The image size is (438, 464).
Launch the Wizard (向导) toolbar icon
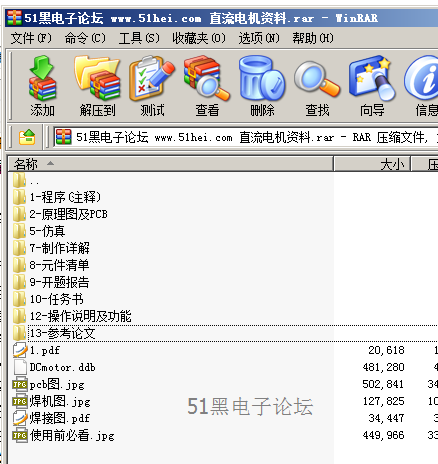(x=372, y=86)
